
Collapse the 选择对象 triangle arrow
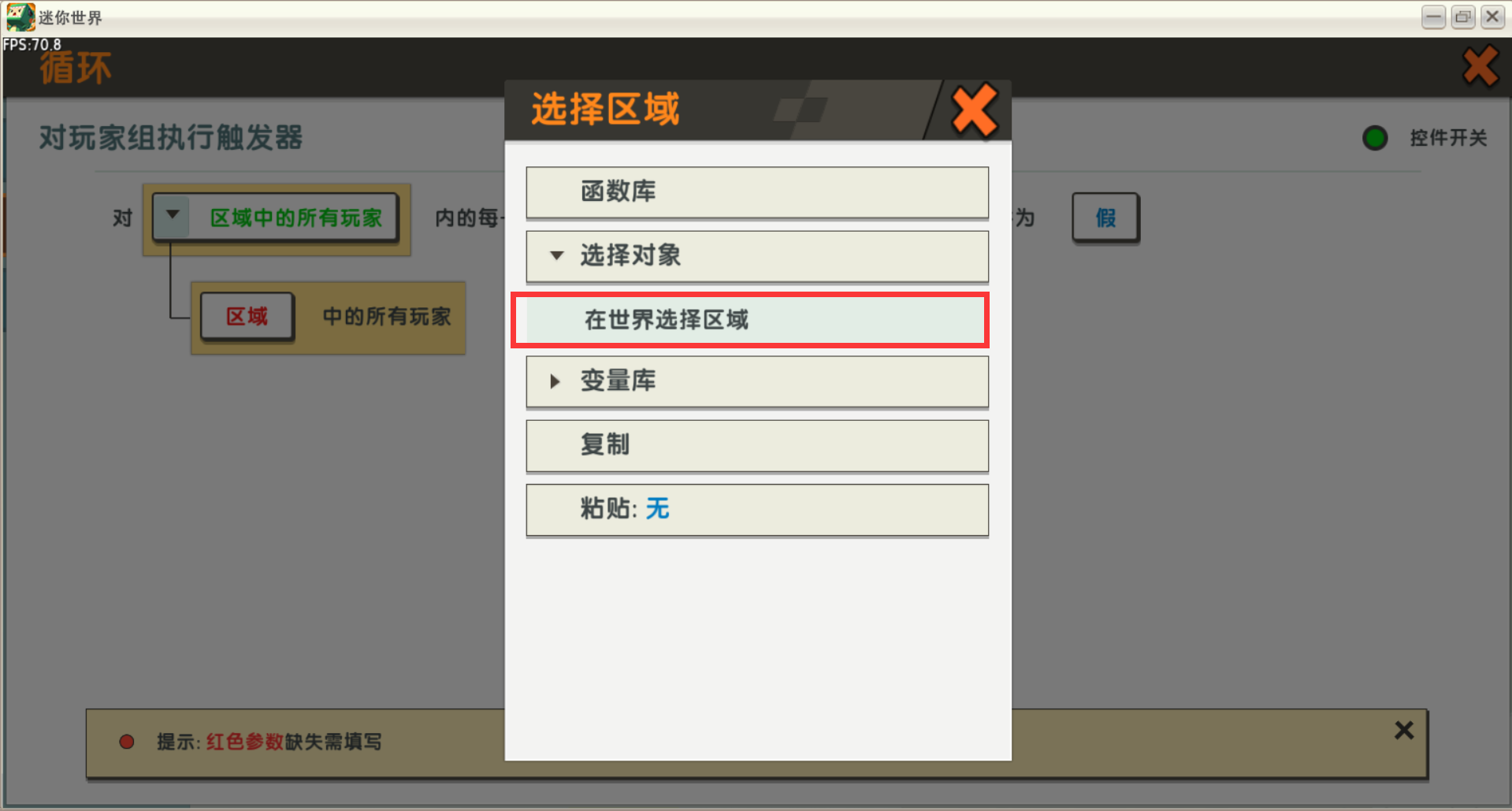(x=557, y=255)
